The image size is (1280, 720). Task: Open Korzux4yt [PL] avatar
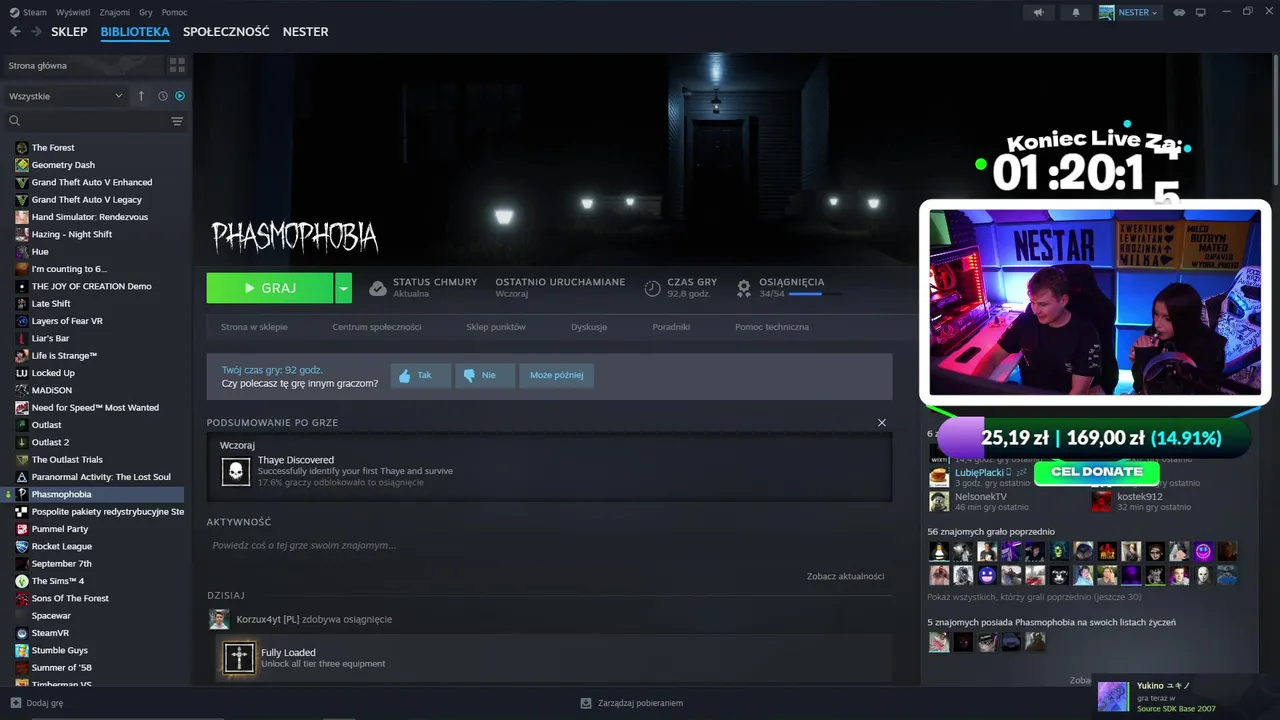pyautogui.click(x=219, y=619)
